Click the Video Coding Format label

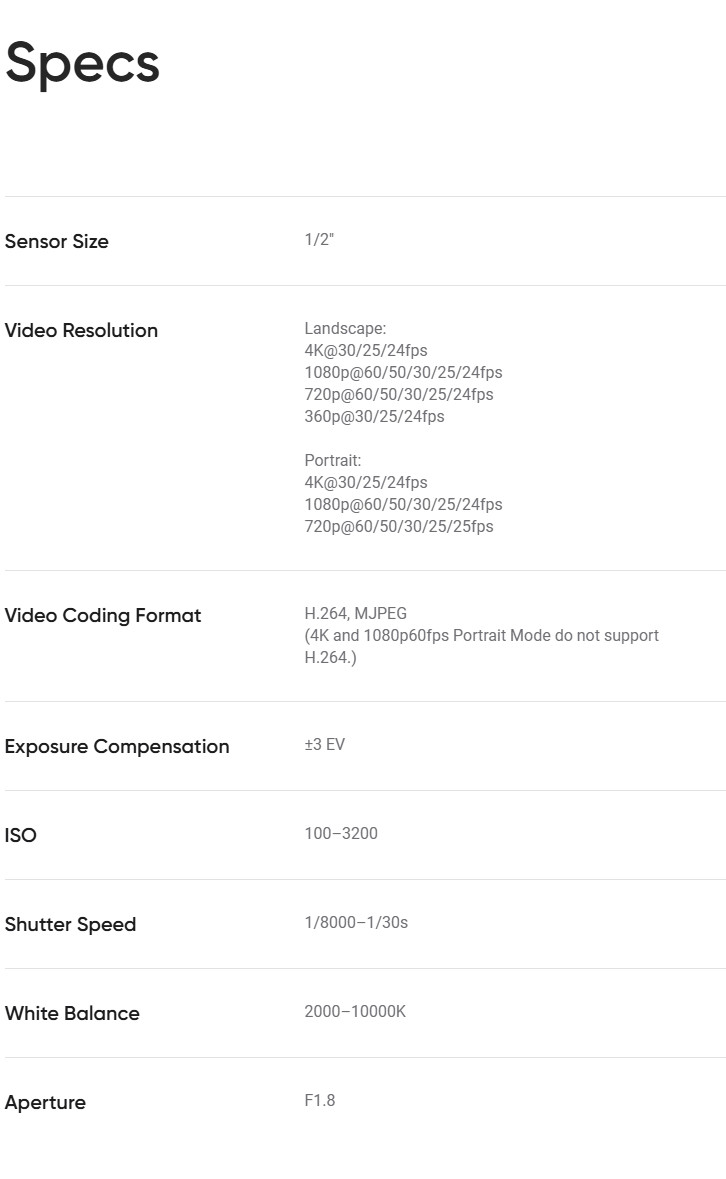point(103,615)
